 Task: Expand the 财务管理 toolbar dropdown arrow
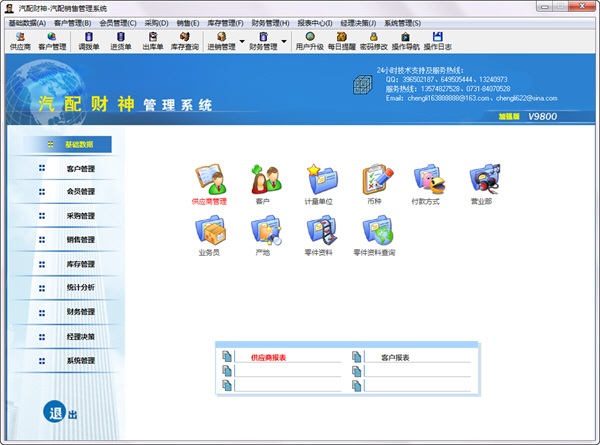pyautogui.click(x=284, y=41)
